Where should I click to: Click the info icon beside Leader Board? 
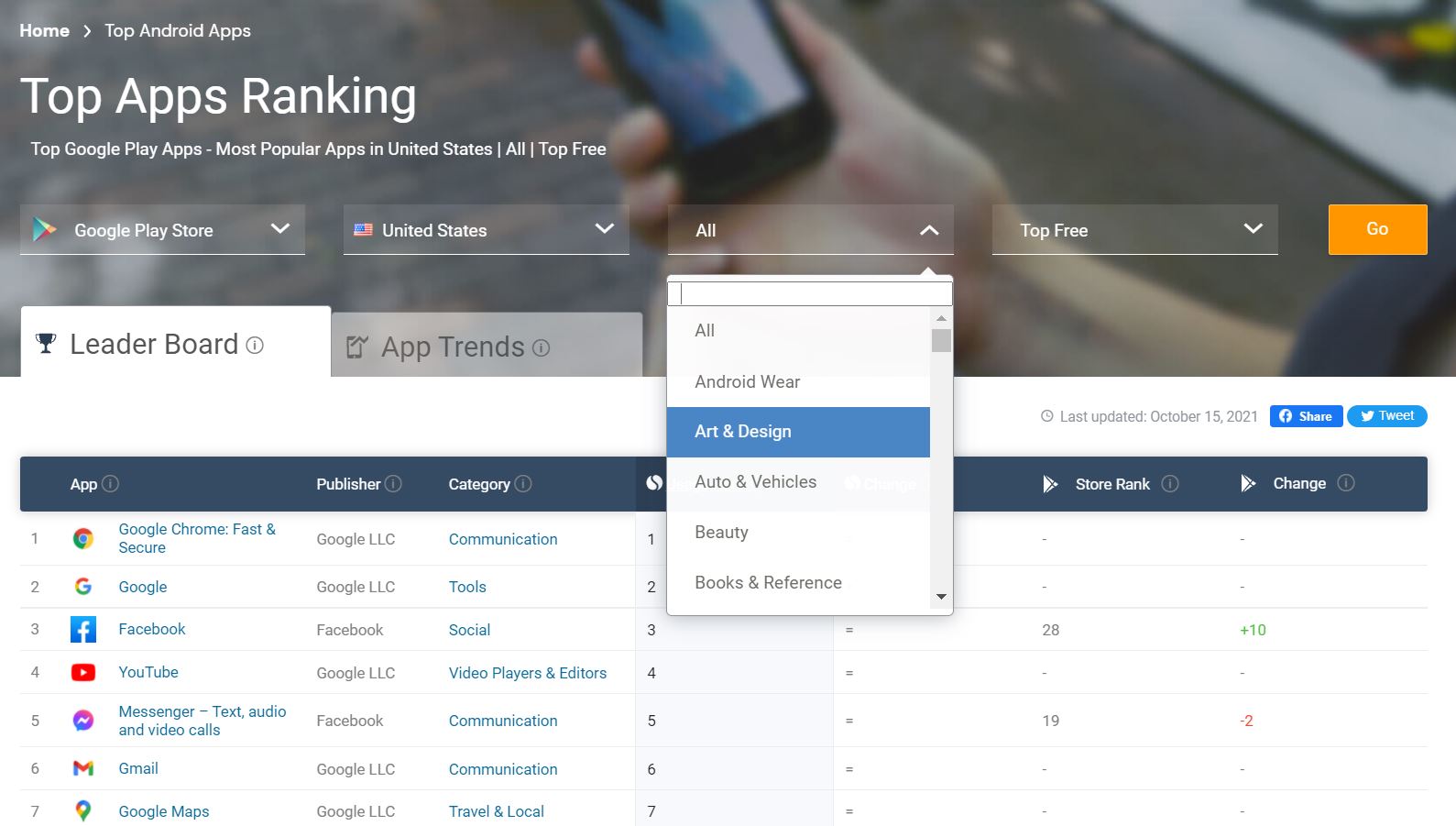coord(256,346)
